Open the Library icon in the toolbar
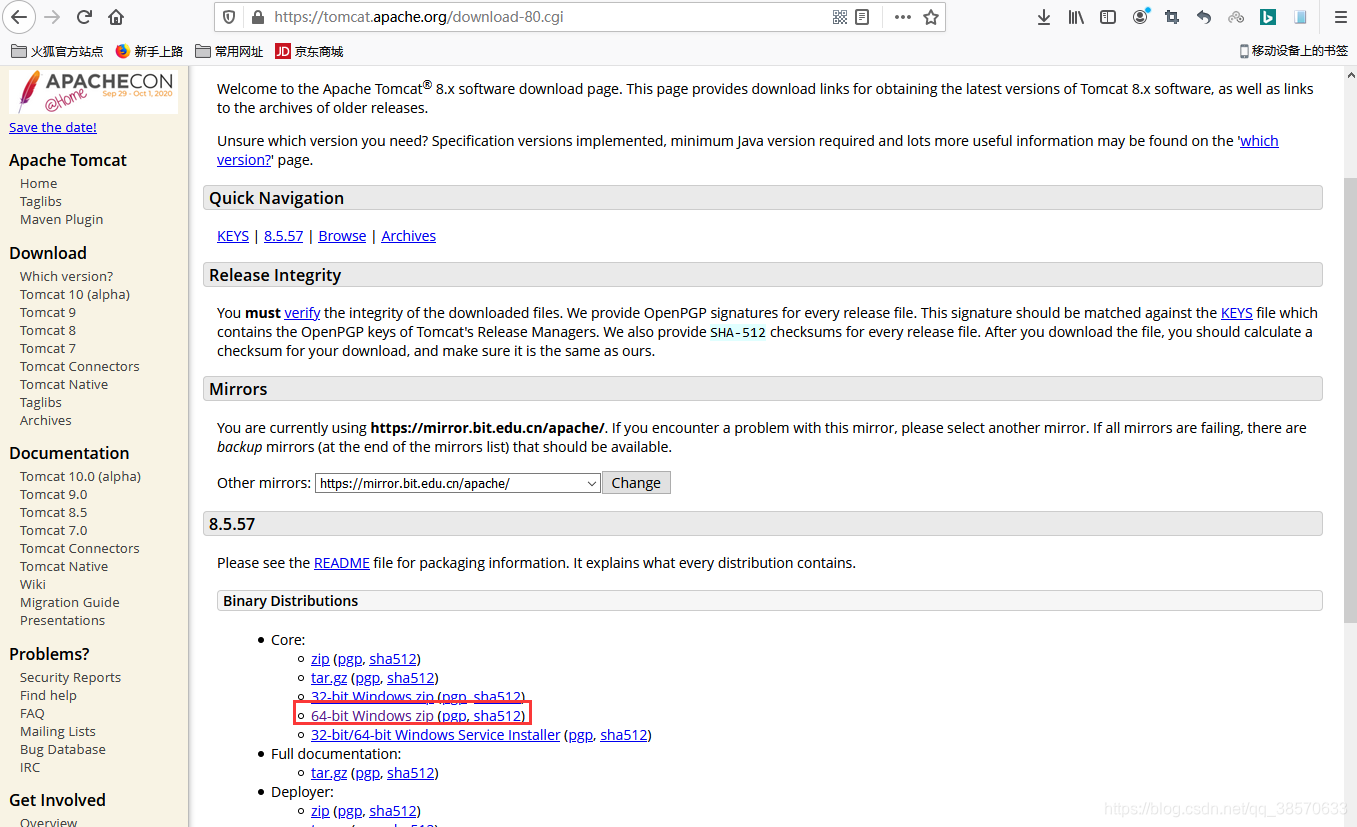Screen dimensions: 1357x827 tap(1075, 17)
